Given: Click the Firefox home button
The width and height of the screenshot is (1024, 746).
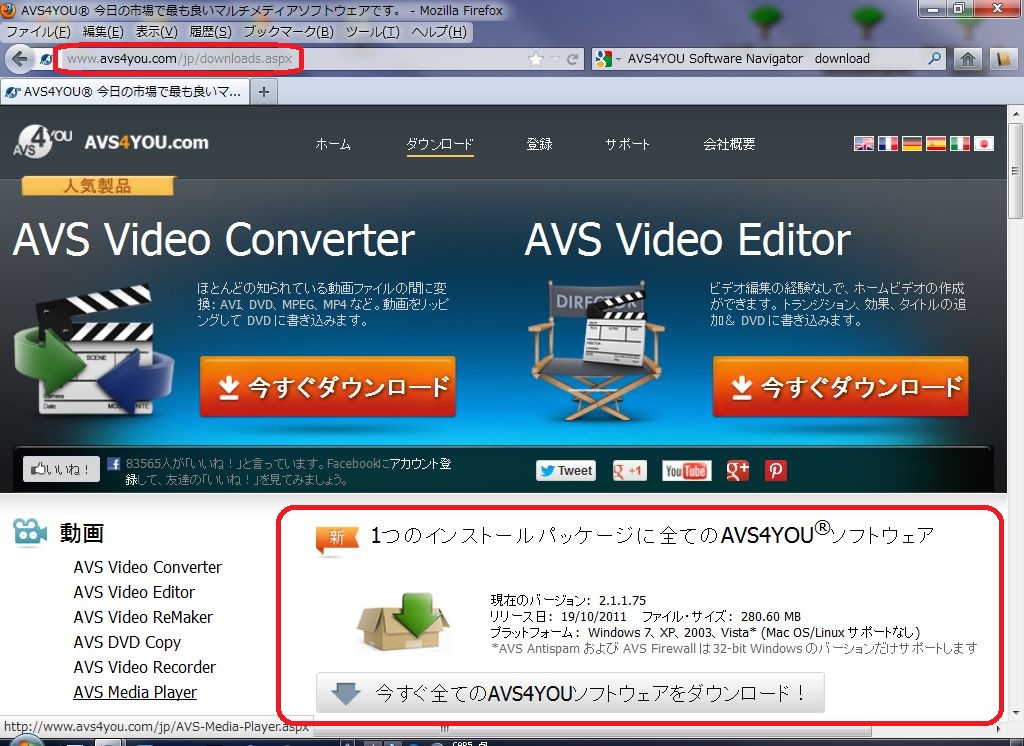Looking at the screenshot, I should 967,58.
